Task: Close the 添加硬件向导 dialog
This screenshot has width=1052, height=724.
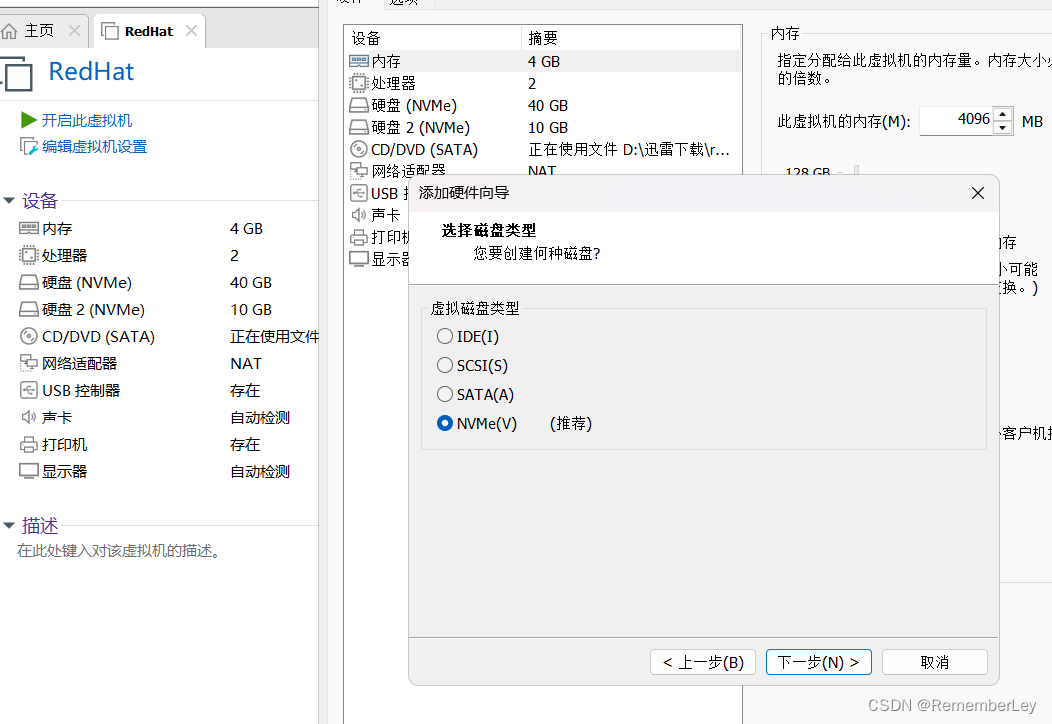Action: point(978,193)
